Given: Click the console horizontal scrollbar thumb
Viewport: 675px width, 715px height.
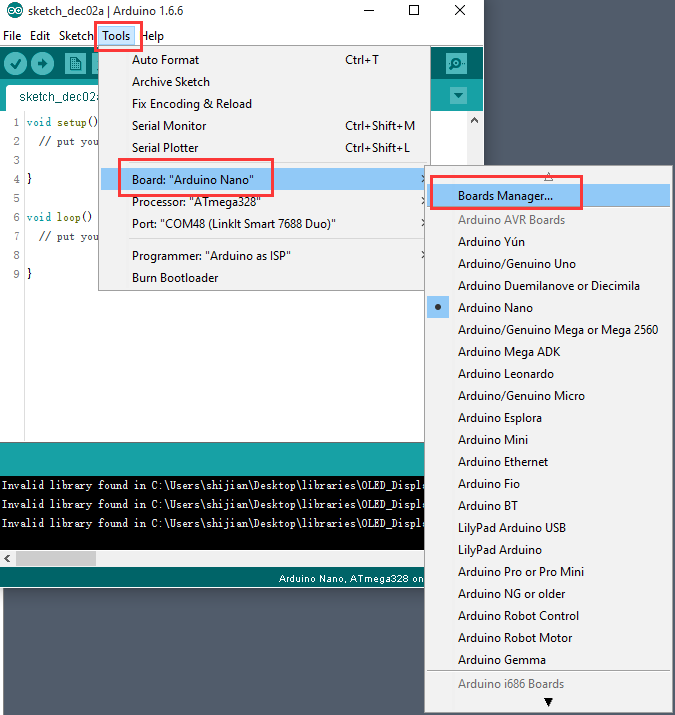Looking at the screenshot, I should [x=56, y=558].
